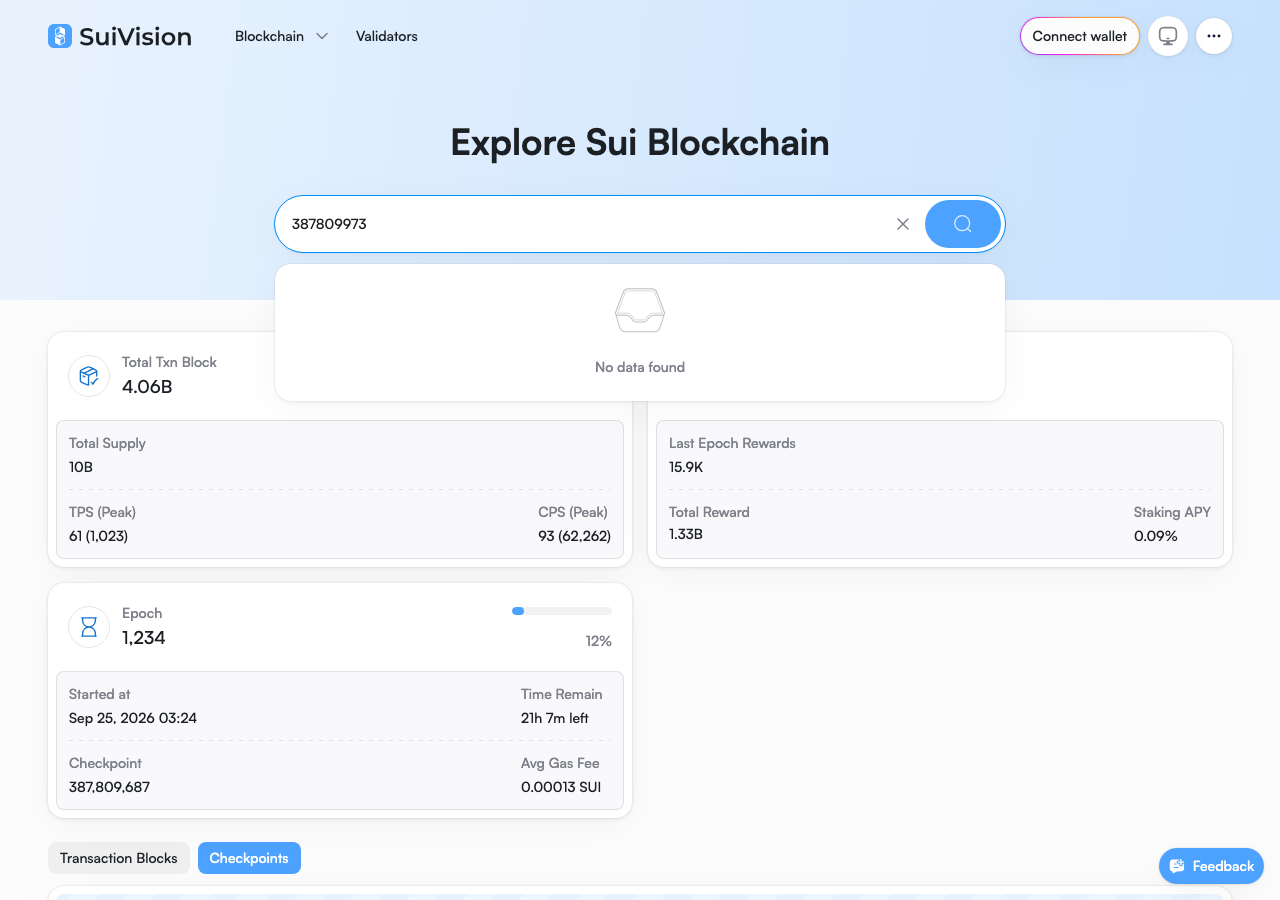Click the magnifier search button
This screenshot has height=900, width=1280.
(x=962, y=224)
